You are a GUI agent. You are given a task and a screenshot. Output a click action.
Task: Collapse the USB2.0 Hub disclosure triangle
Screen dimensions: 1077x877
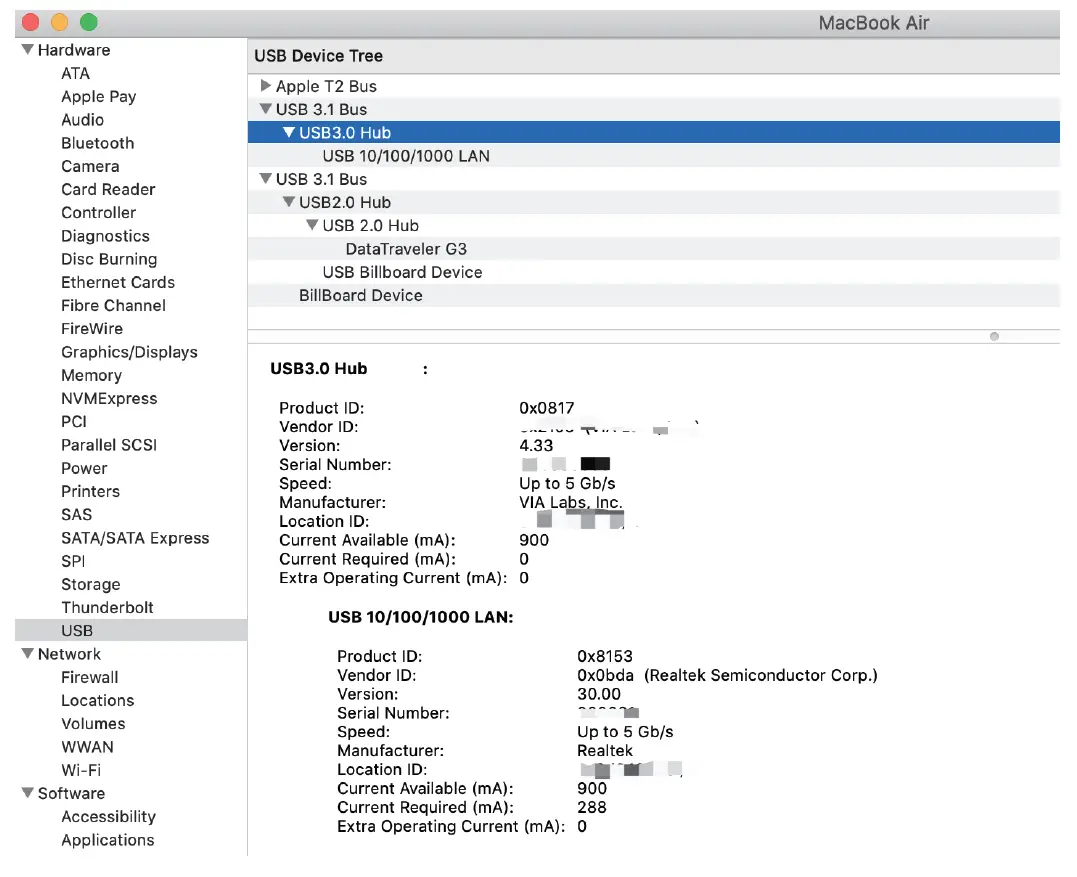click(x=289, y=202)
